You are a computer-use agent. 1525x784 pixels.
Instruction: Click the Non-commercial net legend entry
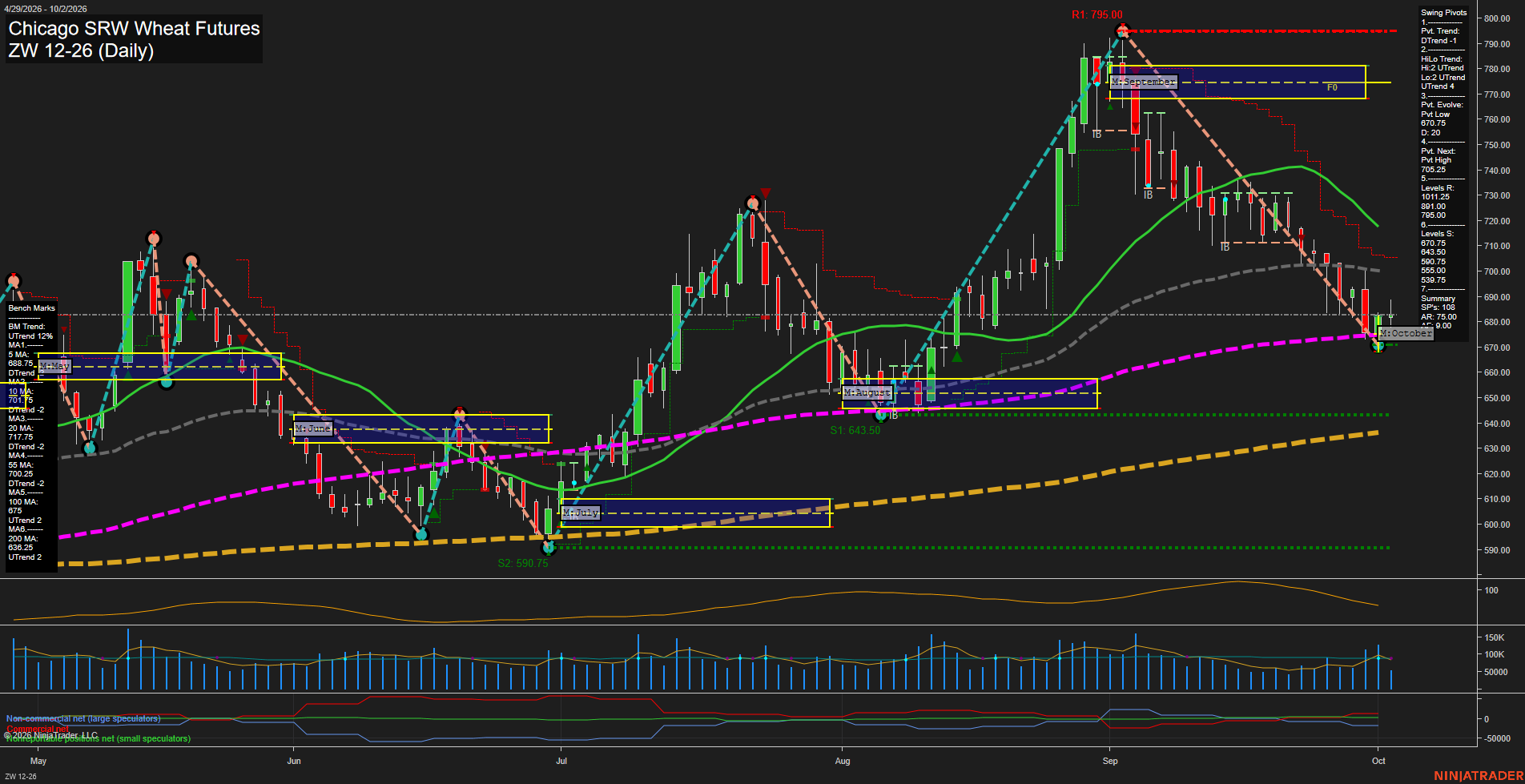pyautogui.click(x=83, y=719)
